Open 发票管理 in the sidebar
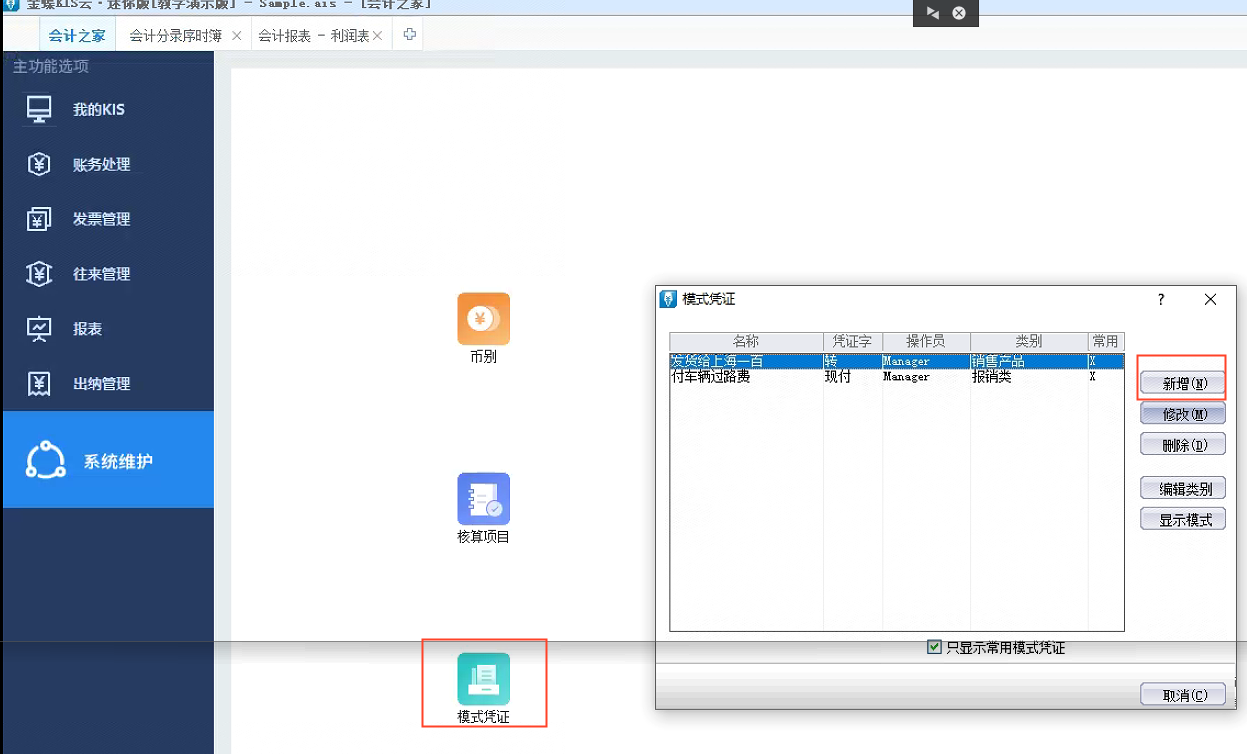The image size is (1247, 754). click(101, 220)
